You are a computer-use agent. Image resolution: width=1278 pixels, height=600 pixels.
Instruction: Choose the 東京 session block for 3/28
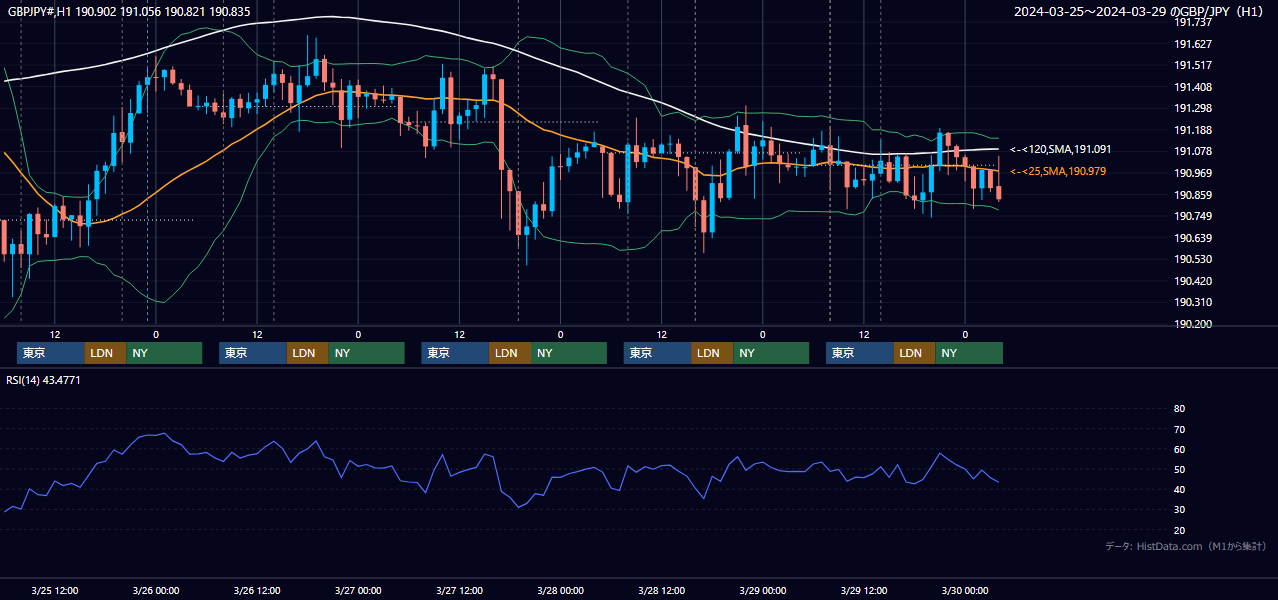click(657, 353)
